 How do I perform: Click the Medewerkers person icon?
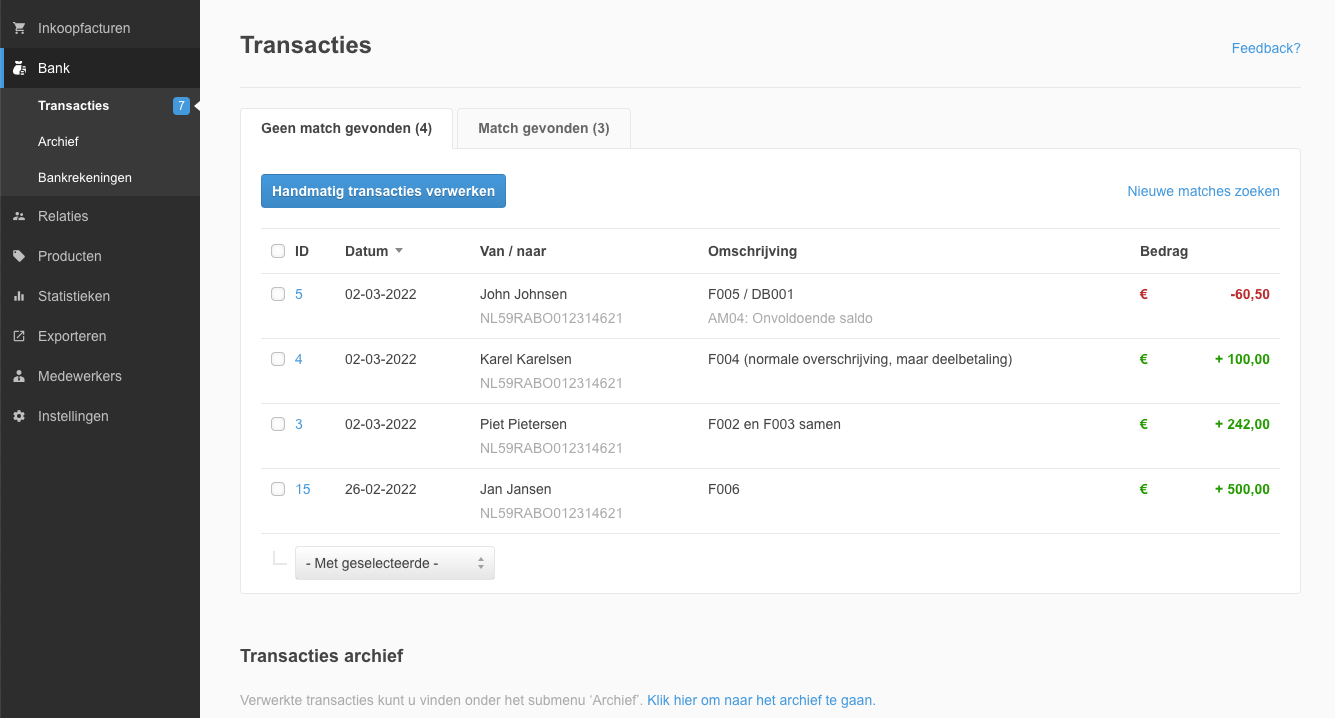[19, 376]
